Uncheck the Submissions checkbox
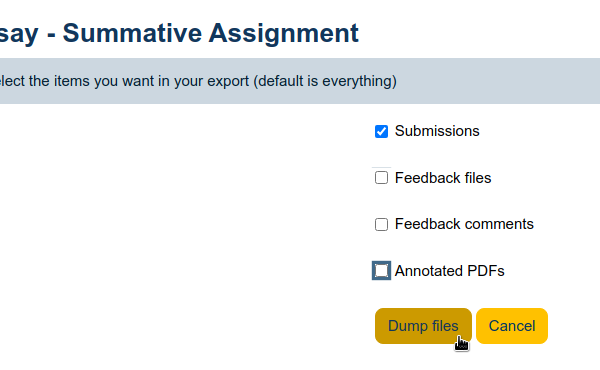Screen dimensions: 600x370 (x=381, y=131)
